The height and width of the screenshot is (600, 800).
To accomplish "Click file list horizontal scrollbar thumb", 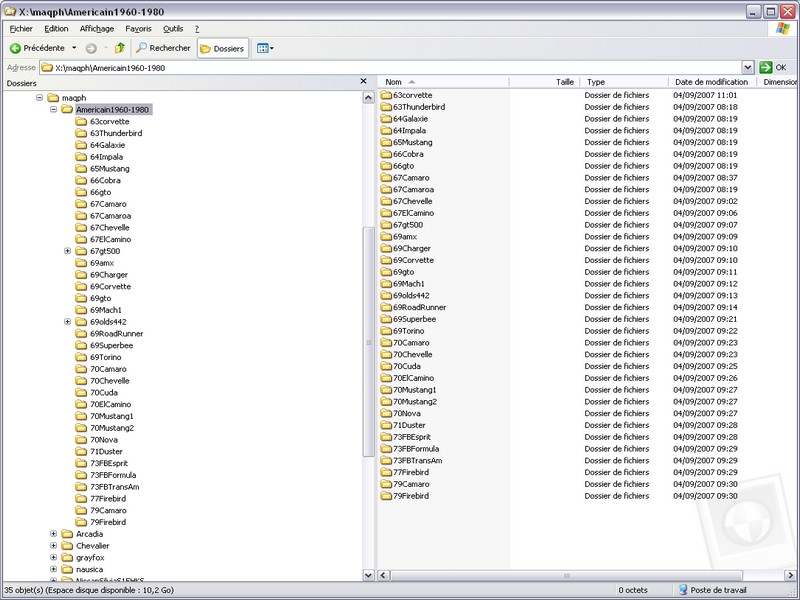I will (x=566, y=576).
